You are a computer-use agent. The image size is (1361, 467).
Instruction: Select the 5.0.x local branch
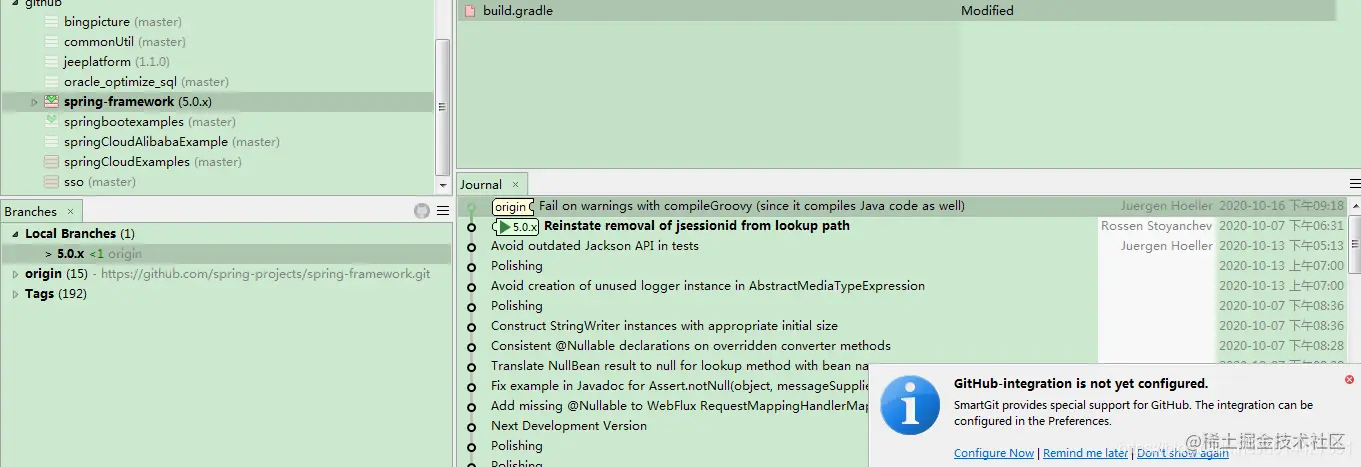coord(71,254)
